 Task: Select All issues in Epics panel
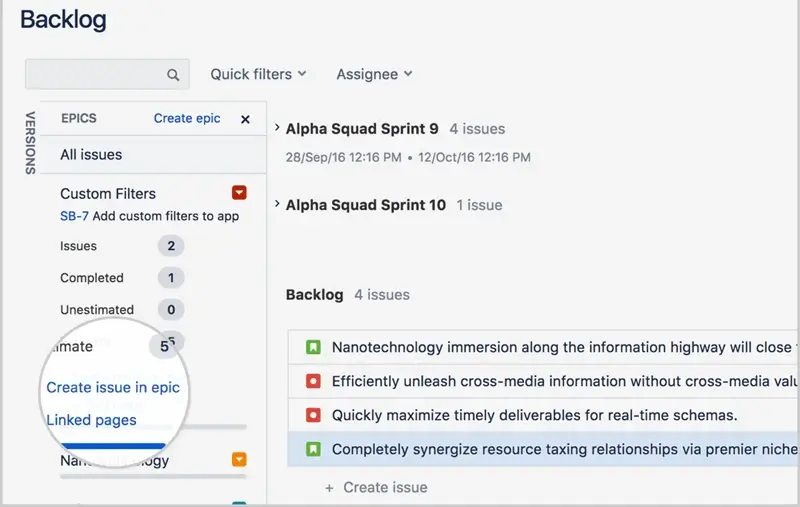91,155
